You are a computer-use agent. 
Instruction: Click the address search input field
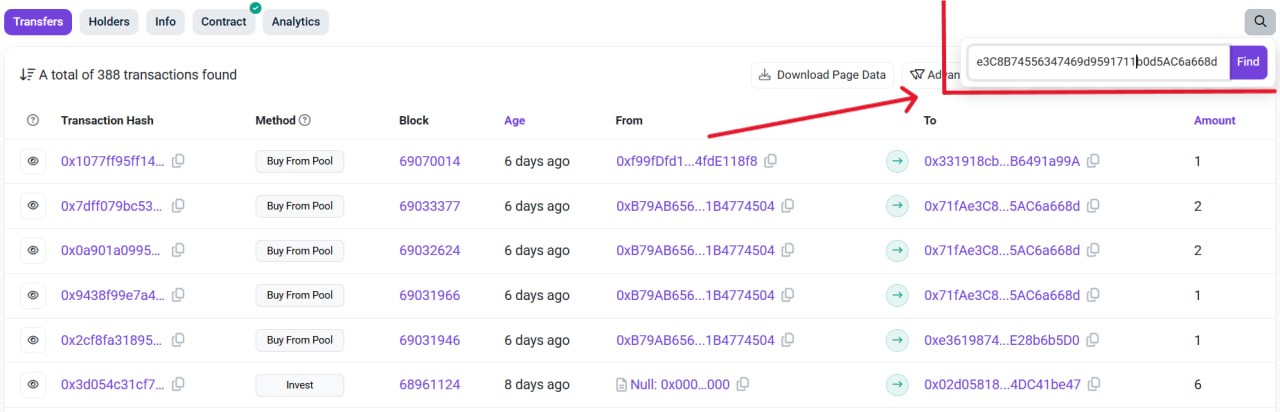[1098, 62]
